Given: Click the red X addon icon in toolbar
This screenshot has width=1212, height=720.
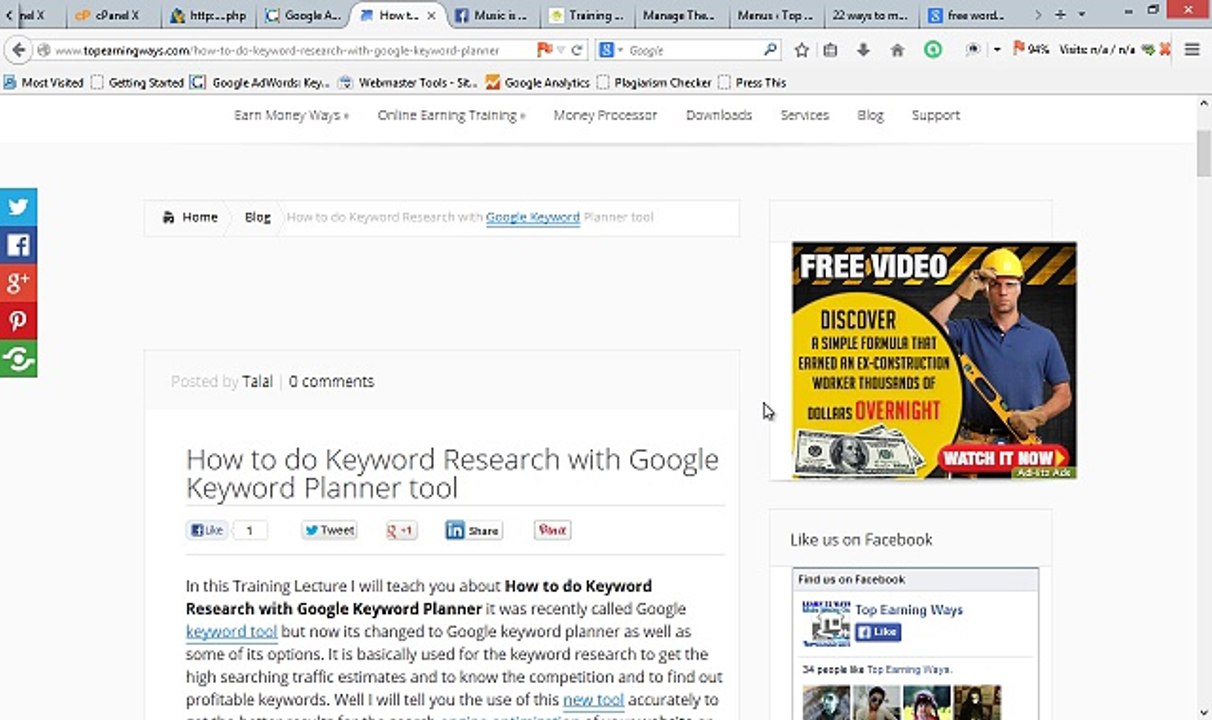Looking at the screenshot, I should tap(1165, 49).
